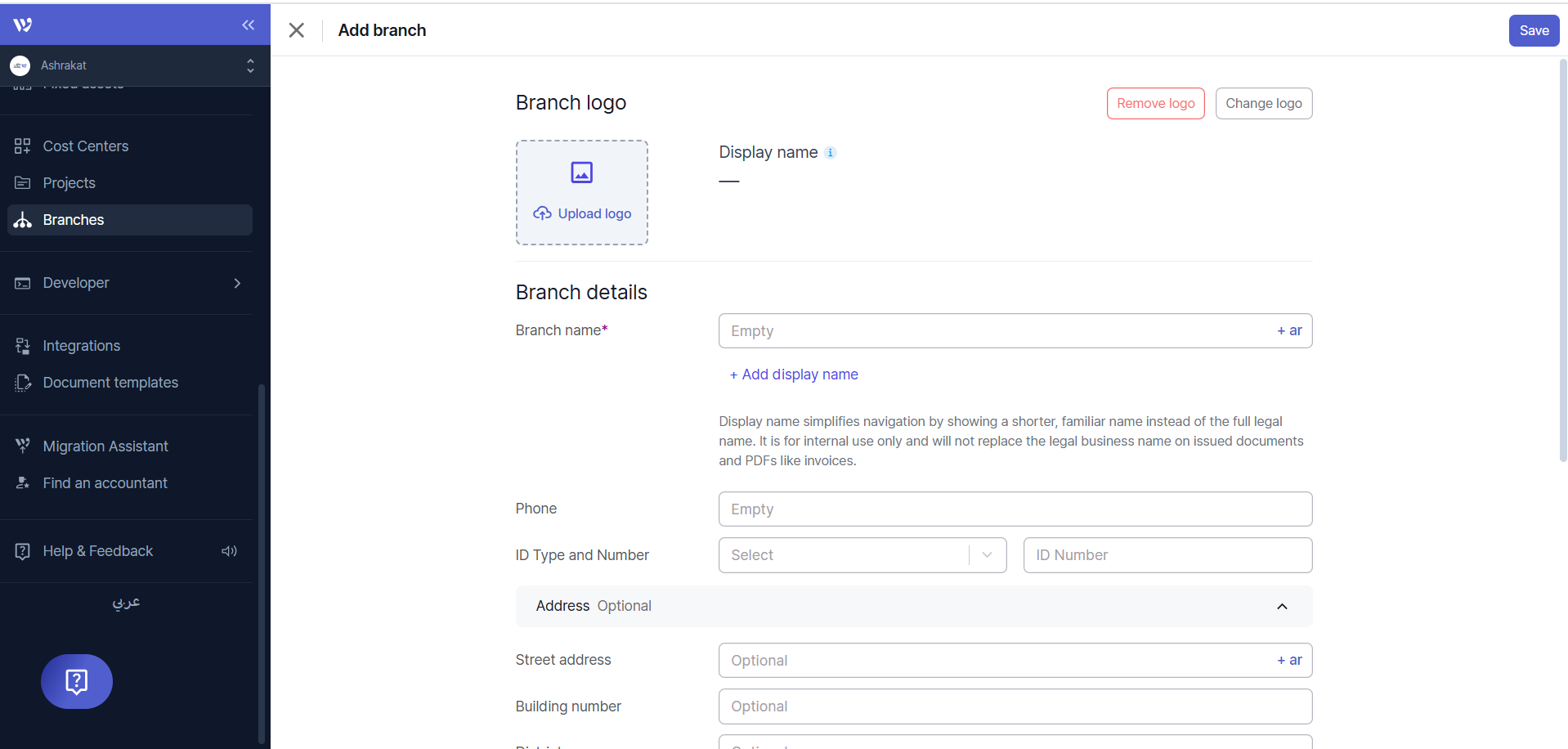The width and height of the screenshot is (1568, 749).
Task: Click into the Phone input field
Action: pyautogui.click(x=1015, y=509)
